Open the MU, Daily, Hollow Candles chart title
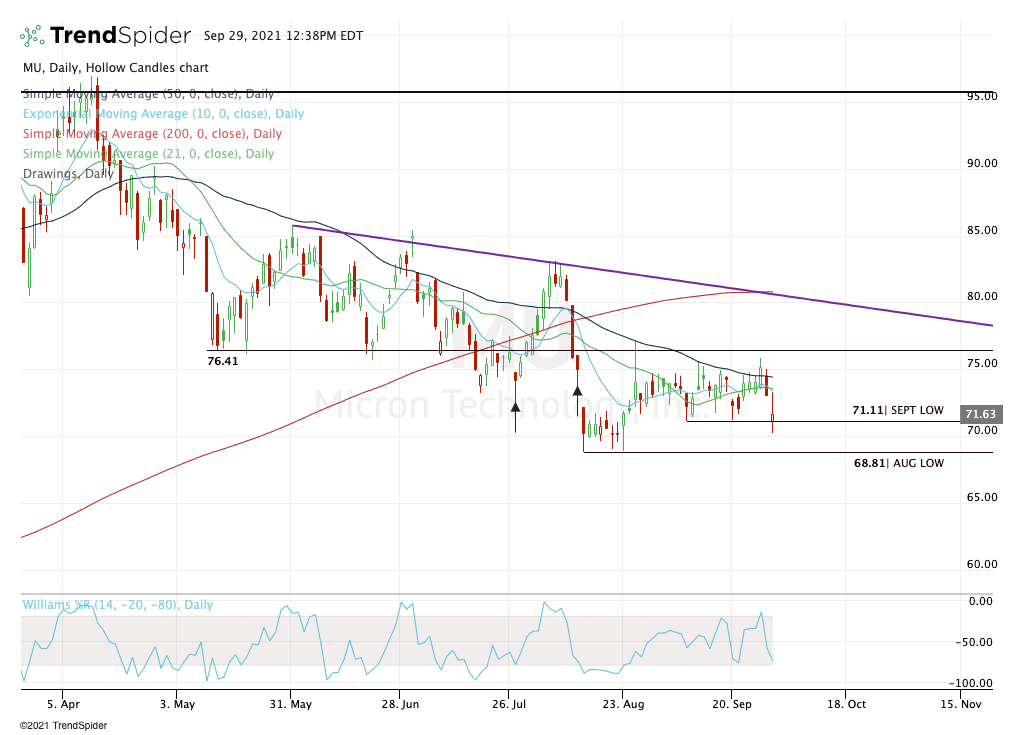Viewport: 1023px width, 735px height. coord(115,68)
